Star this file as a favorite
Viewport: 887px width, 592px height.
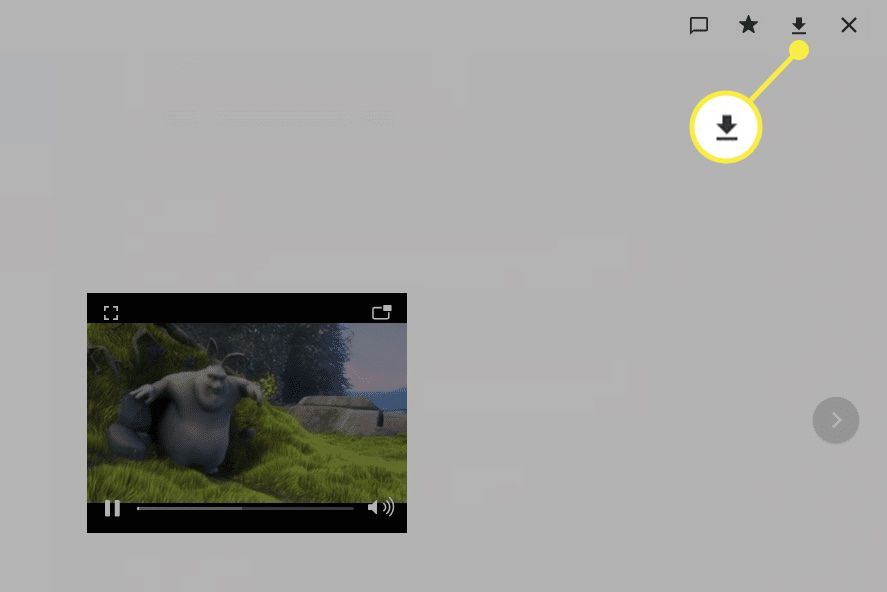(x=748, y=25)
